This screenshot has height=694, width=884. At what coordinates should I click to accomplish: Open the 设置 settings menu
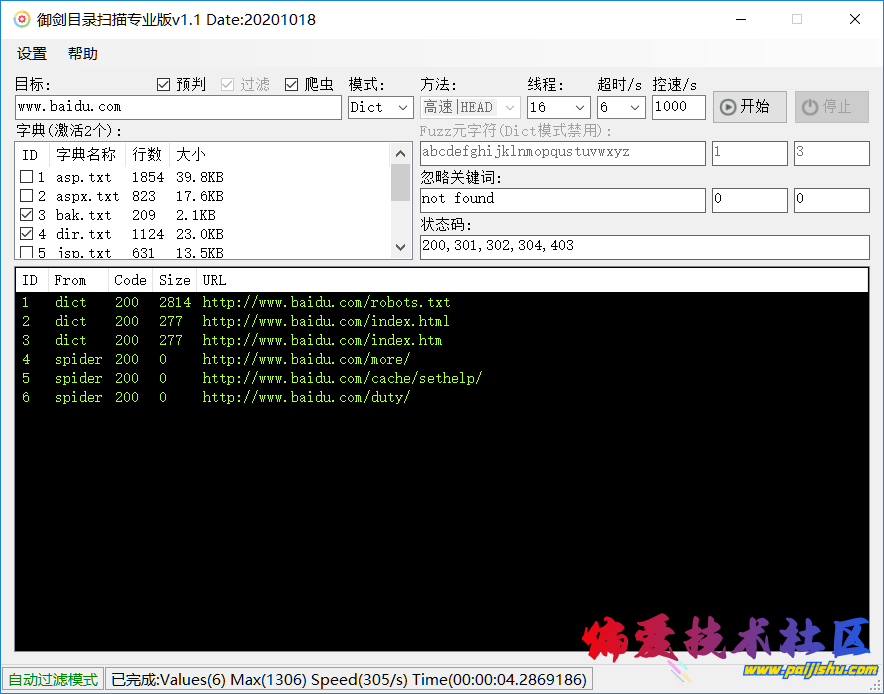click(x=32, y=54)
